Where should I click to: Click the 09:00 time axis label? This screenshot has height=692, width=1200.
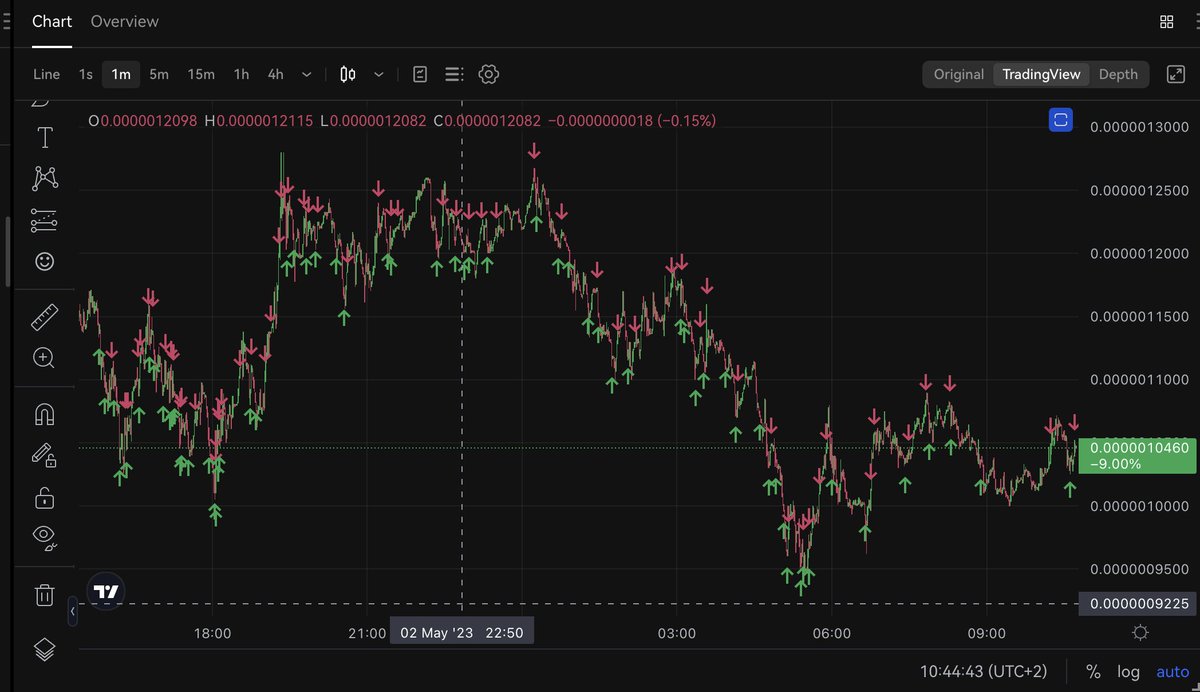(986, 633)
